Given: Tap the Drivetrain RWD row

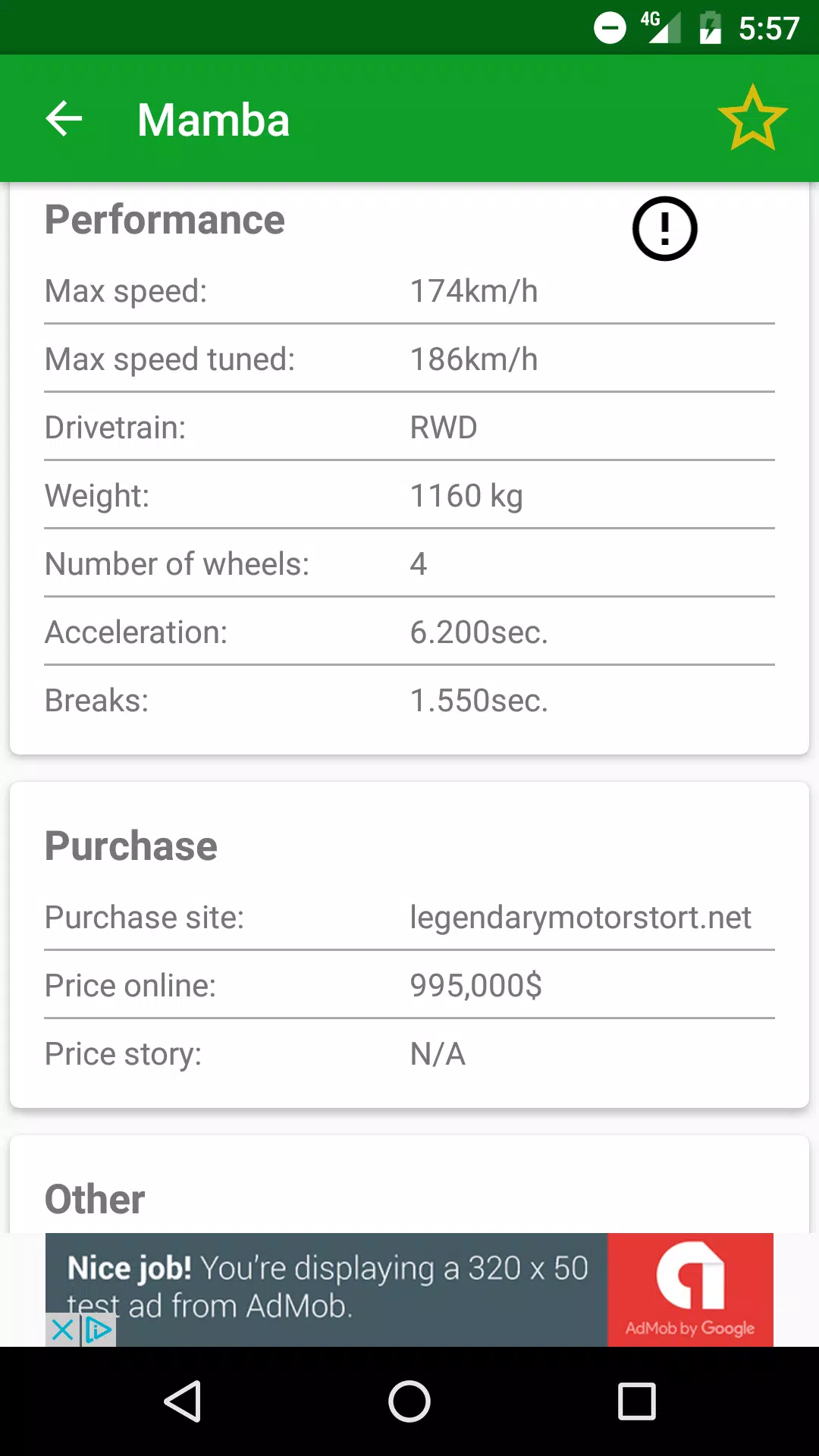Looking at the screenshot, I should [409, 427].
